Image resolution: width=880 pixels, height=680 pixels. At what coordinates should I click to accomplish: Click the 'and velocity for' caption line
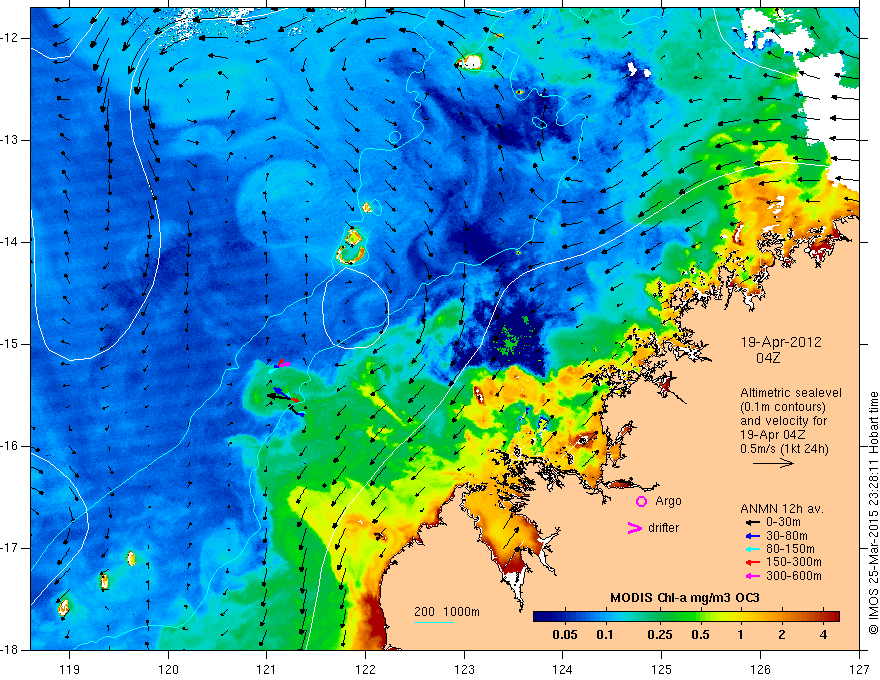[x=783, y=420]
